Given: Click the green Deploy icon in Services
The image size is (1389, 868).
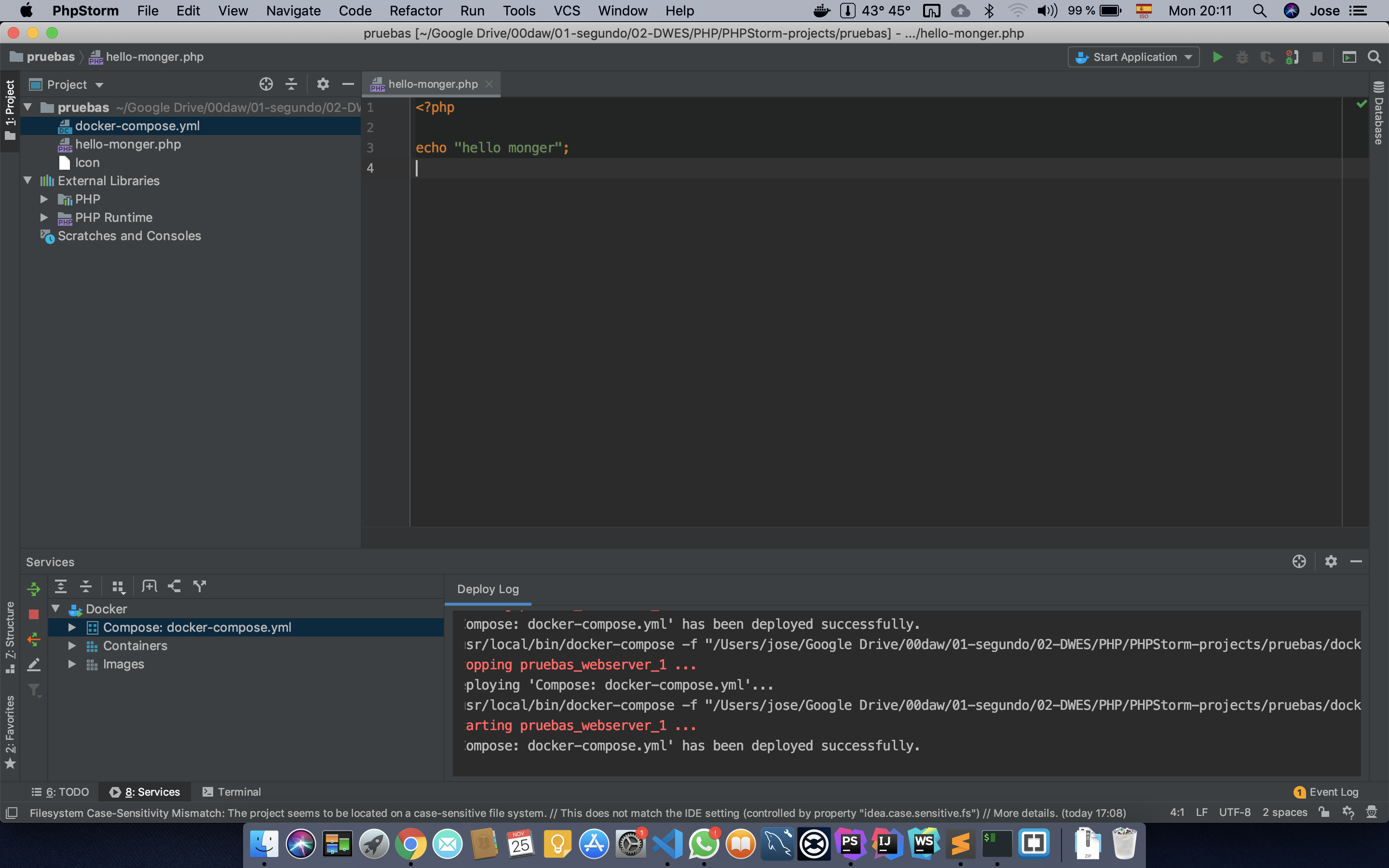Looking at the screenshot, I should pyautogui.click(x=33, y=588).
